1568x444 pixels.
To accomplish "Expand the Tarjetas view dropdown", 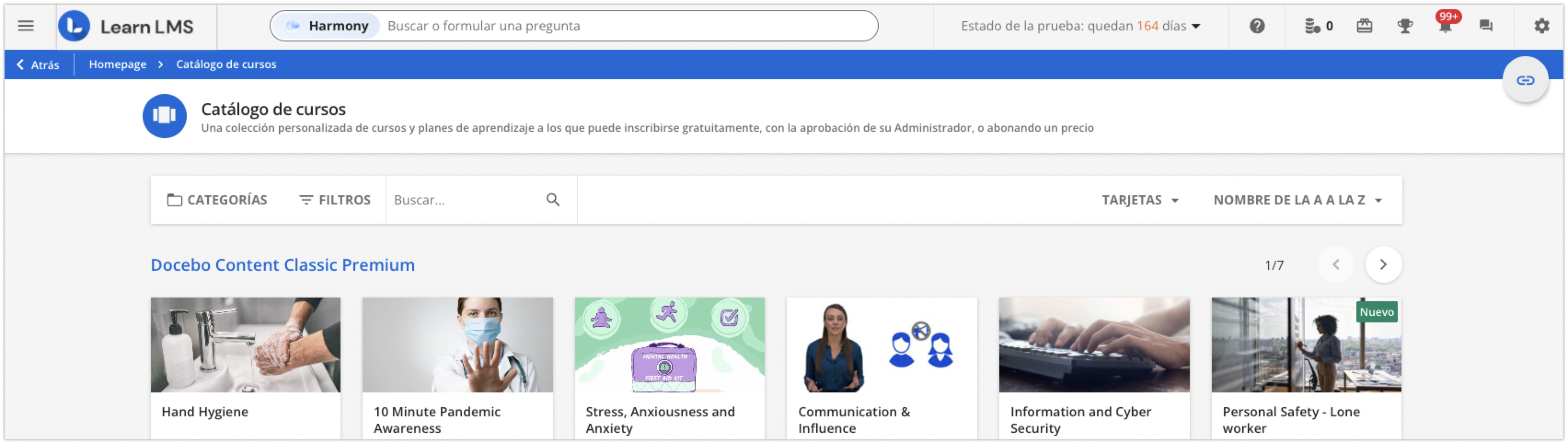I will click(x=1140, y=200).
